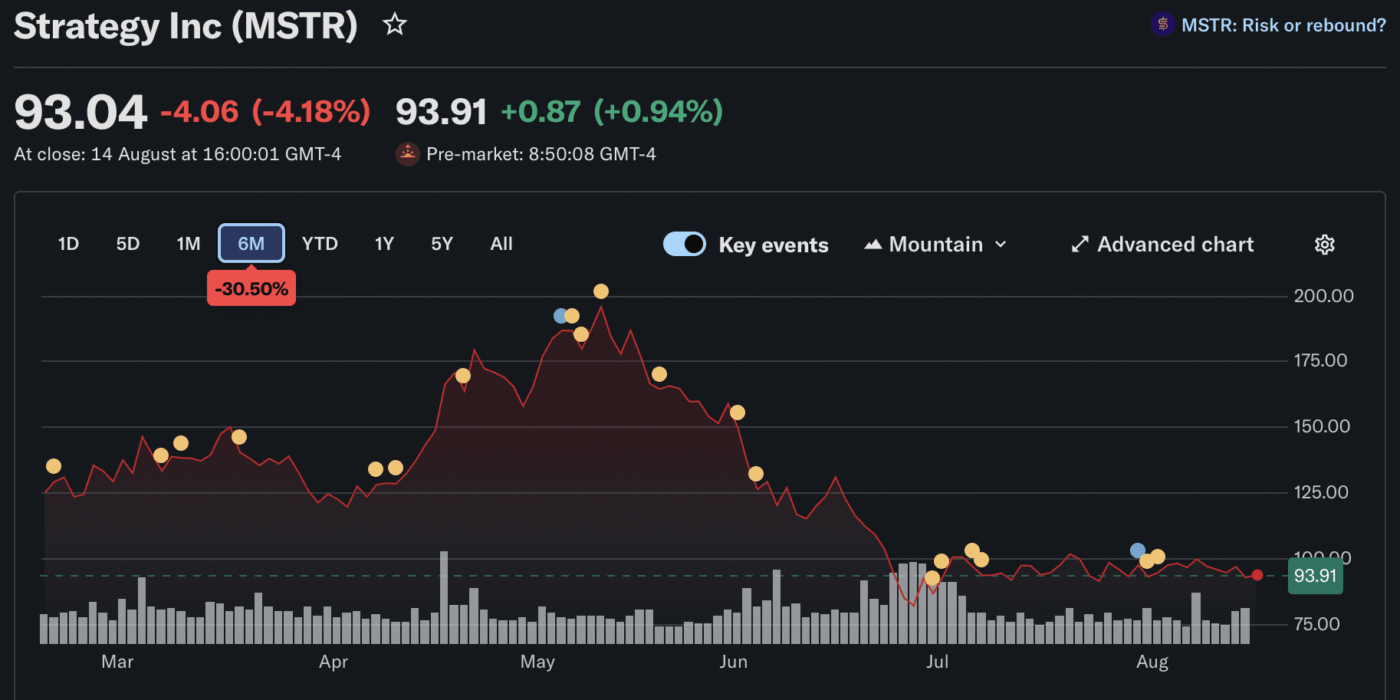Click the -30.50% change badge
This screenshot has width=1400, height=700.
tap(251, 289)
